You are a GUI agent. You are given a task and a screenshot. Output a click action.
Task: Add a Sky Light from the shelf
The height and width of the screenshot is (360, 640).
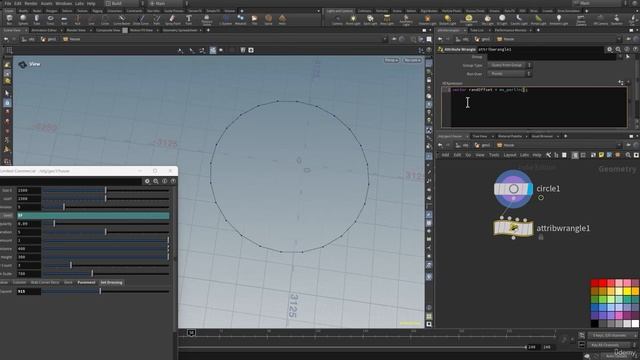(487, 19)
